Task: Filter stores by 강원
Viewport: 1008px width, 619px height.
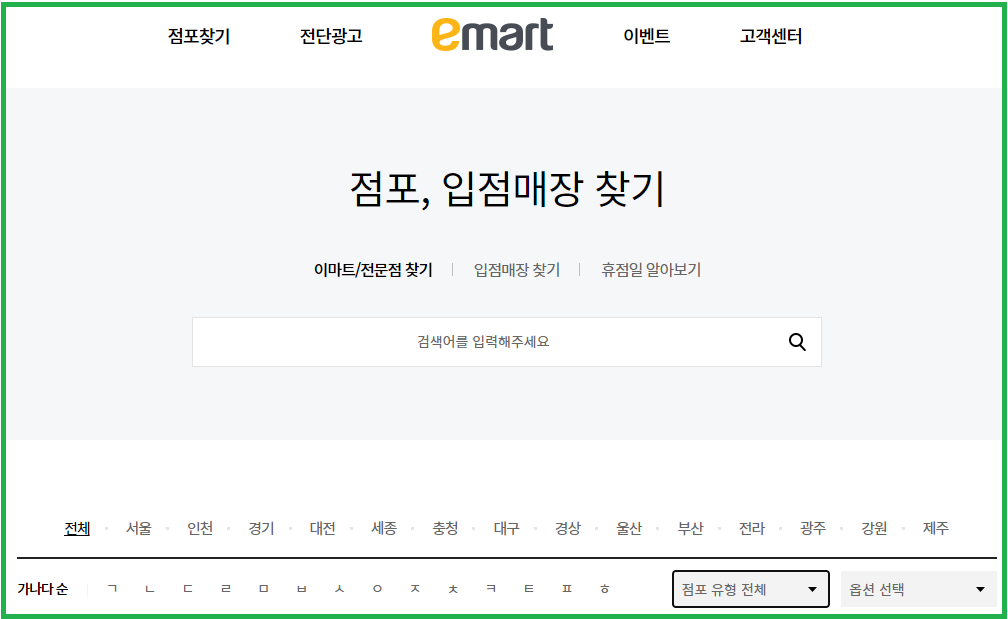Action: point(874,528)
